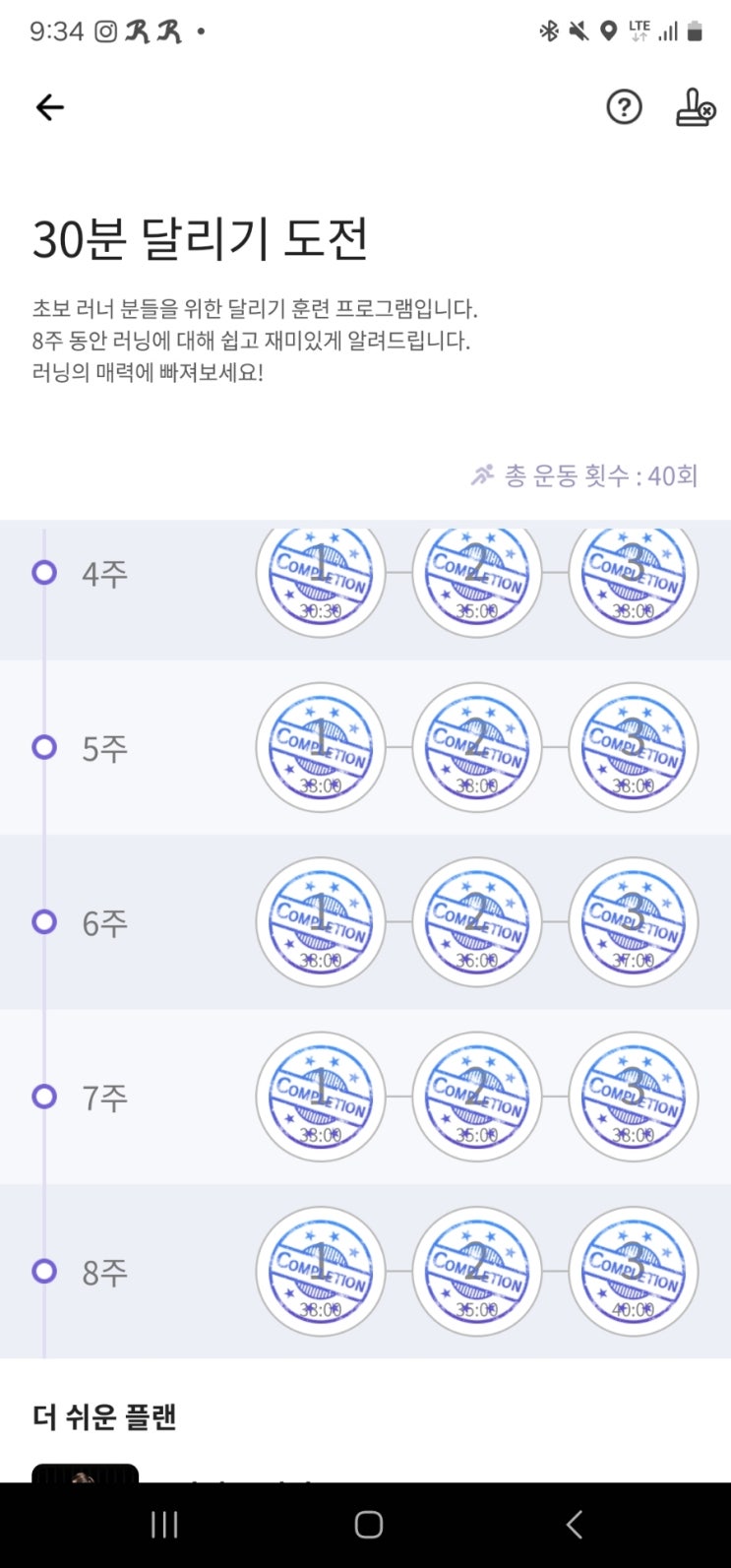This screenshot has width=731, height=1568.
Task: Open the help question mark icon
Action: (624, 107)
